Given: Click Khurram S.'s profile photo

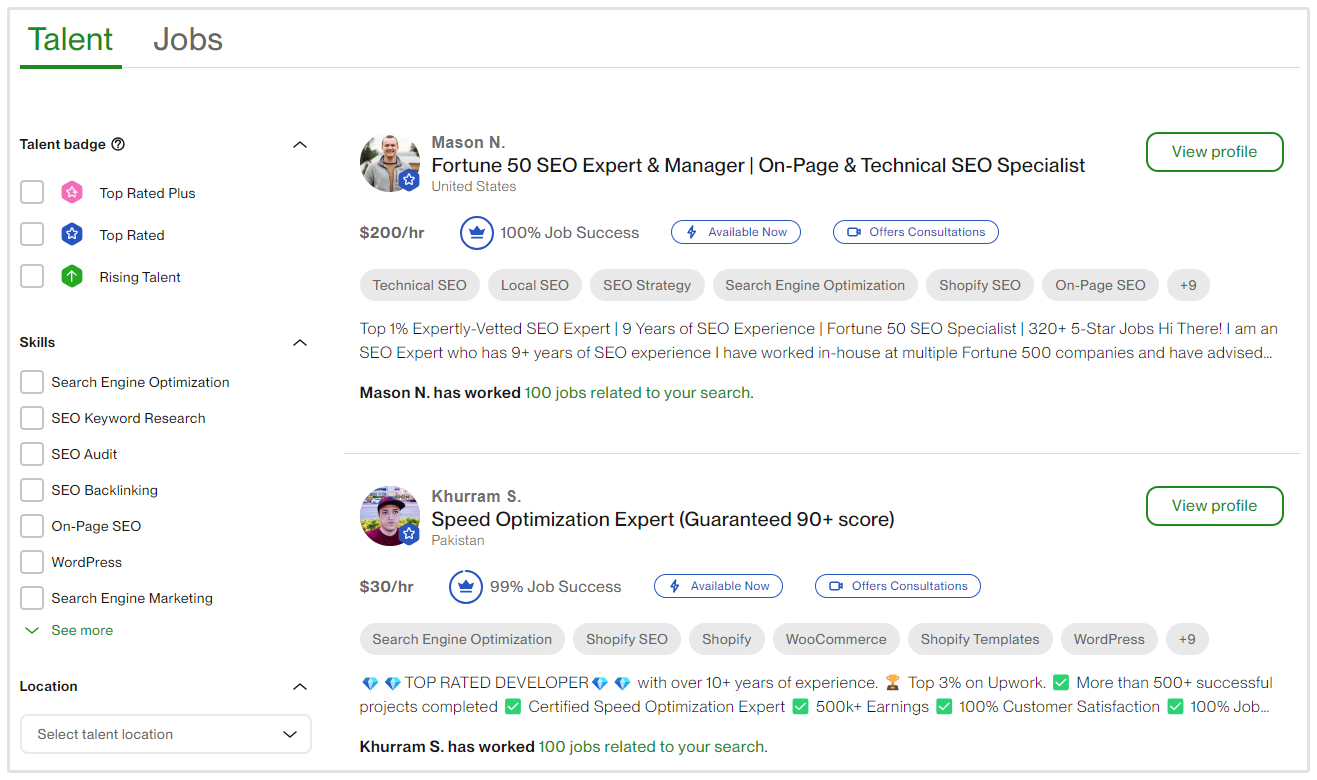Looking at the screenshot, I should (x=389, y=516).
